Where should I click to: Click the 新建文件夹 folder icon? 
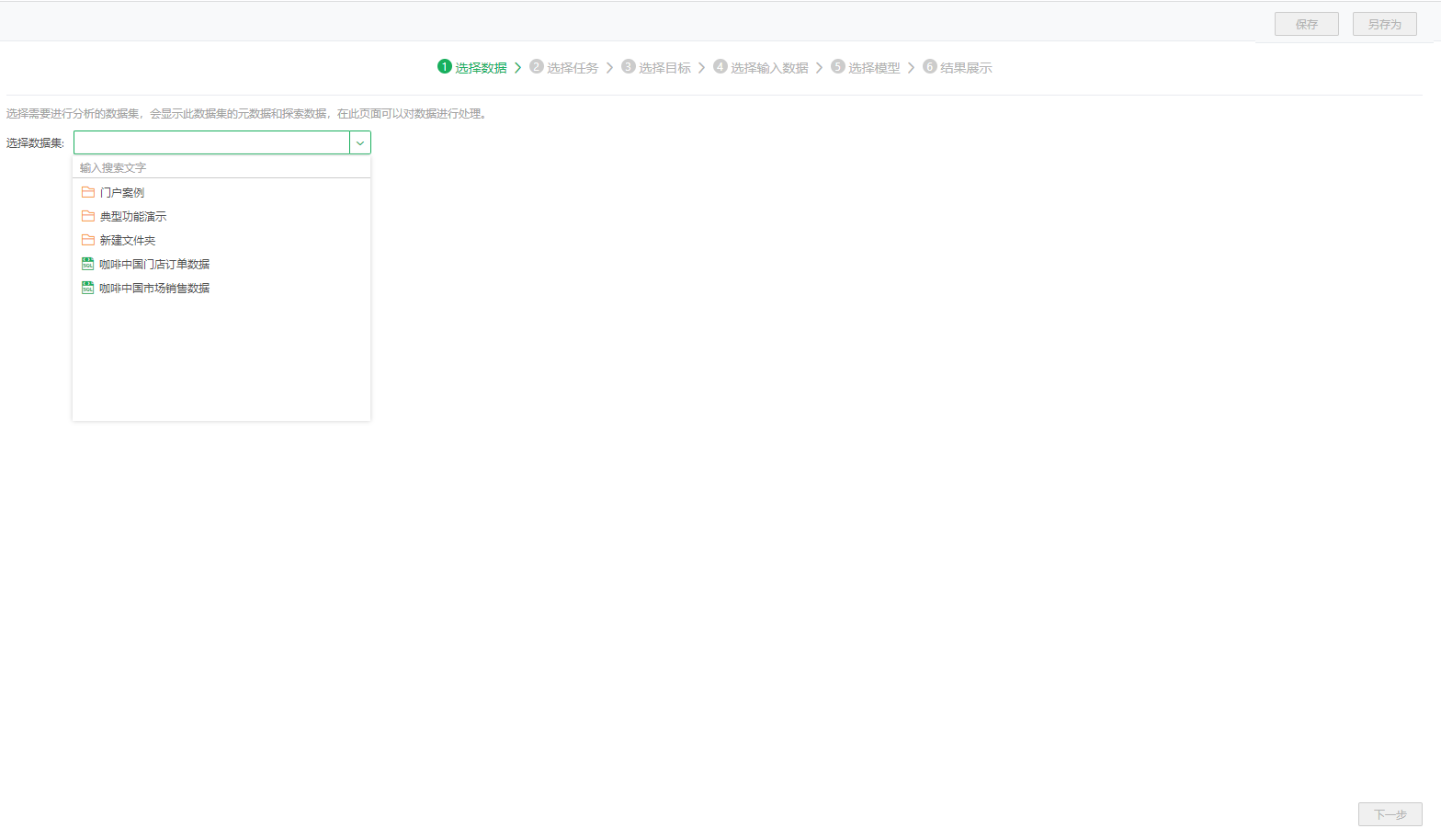88,240
